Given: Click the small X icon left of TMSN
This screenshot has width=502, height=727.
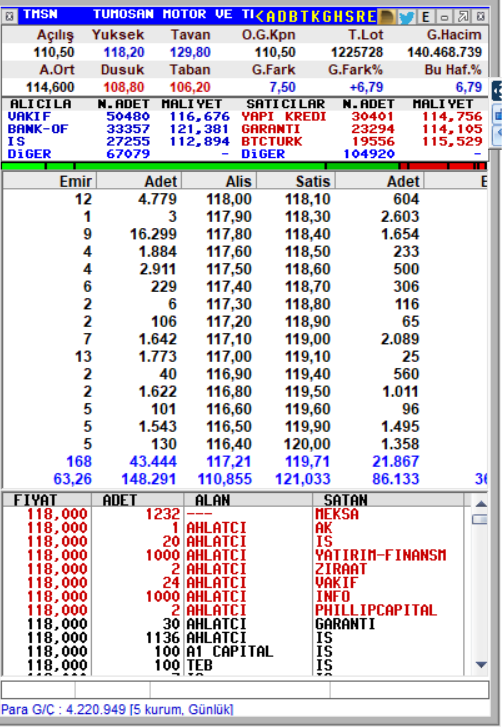Looking at the screenshot, I should click(x=9, y=17).
